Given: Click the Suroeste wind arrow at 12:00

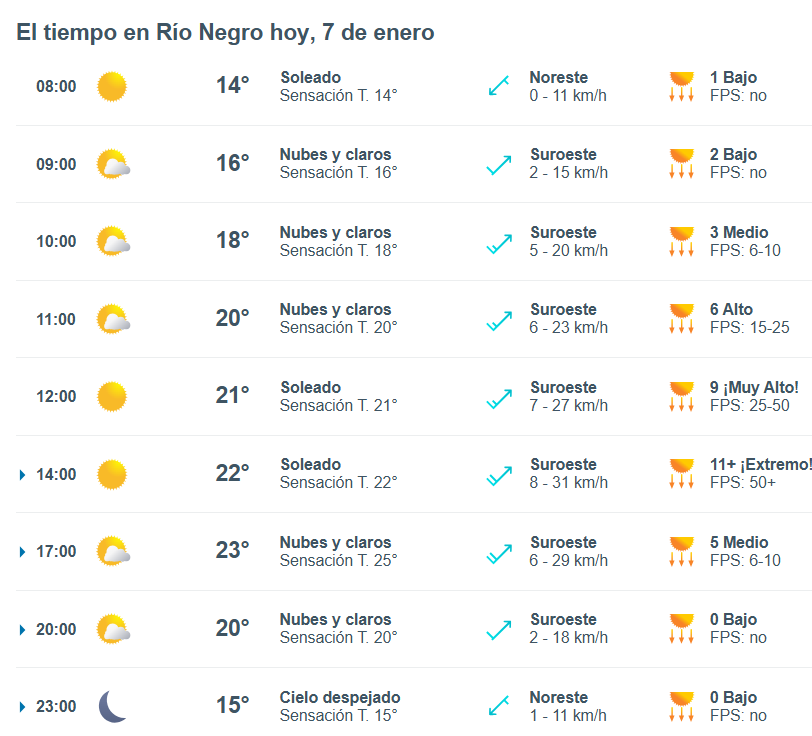Looking at the screenshot, I should (499, 397).
